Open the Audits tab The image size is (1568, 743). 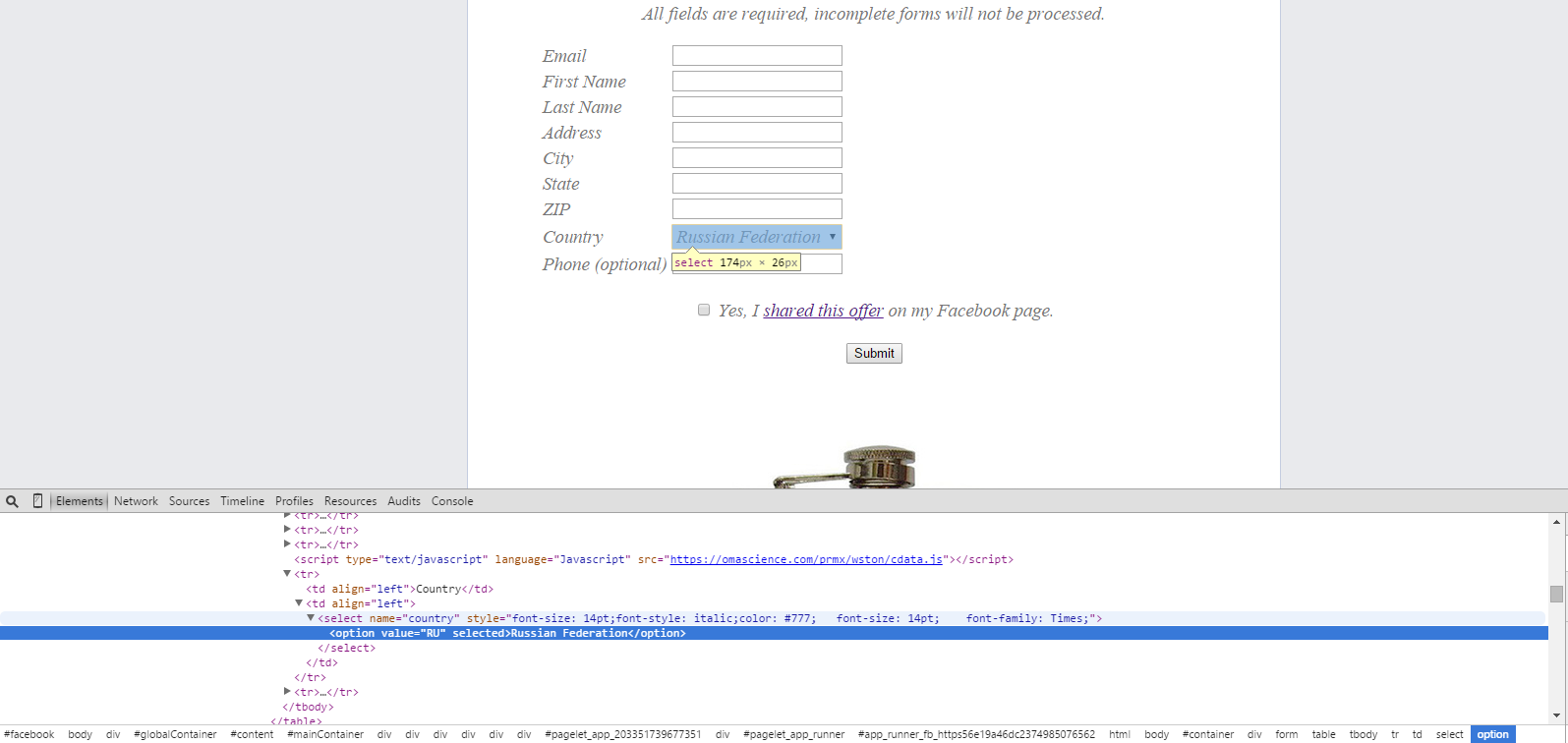[x=404, y=501]
